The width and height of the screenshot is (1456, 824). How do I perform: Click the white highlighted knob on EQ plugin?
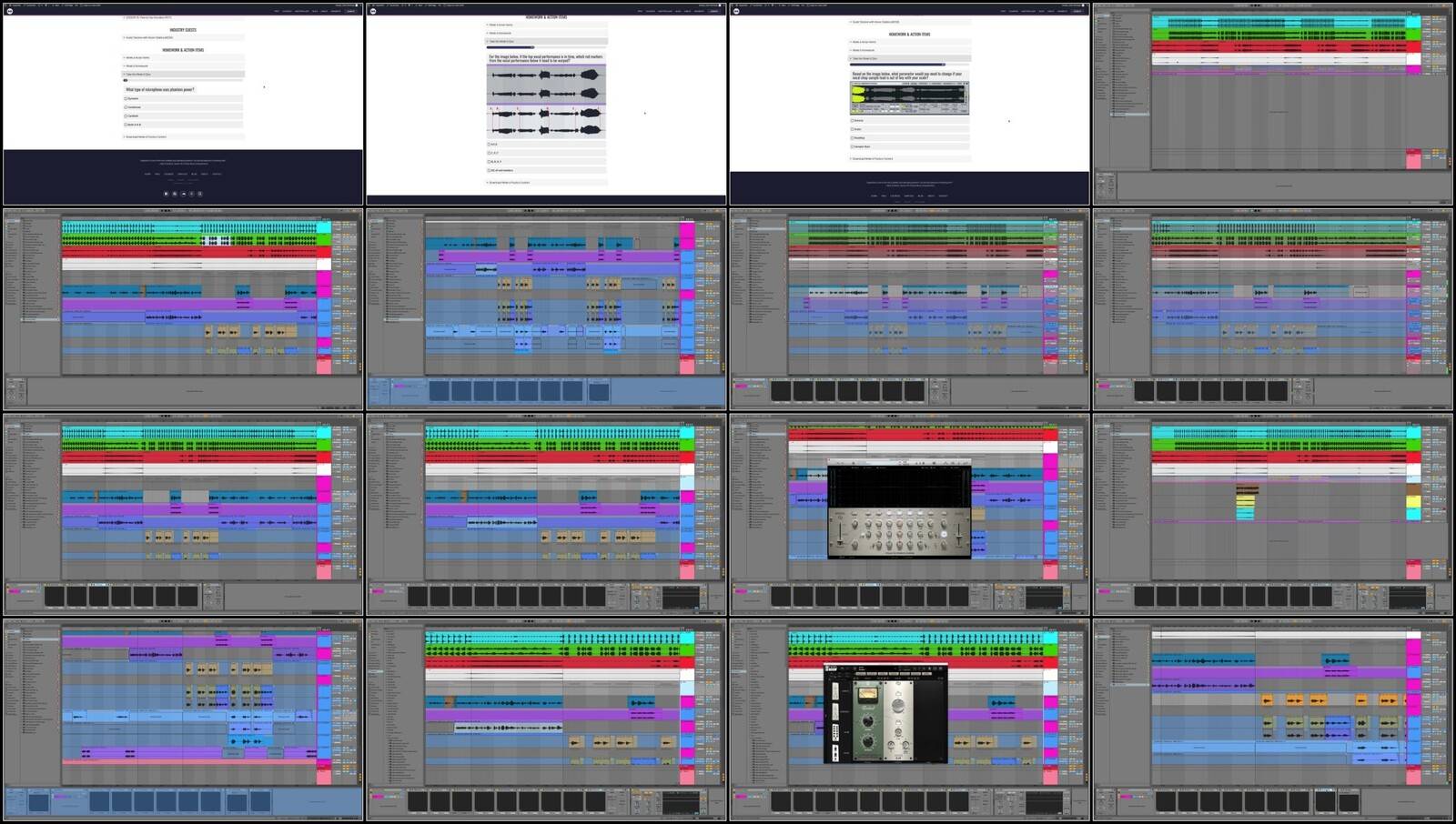pos(944,535)
